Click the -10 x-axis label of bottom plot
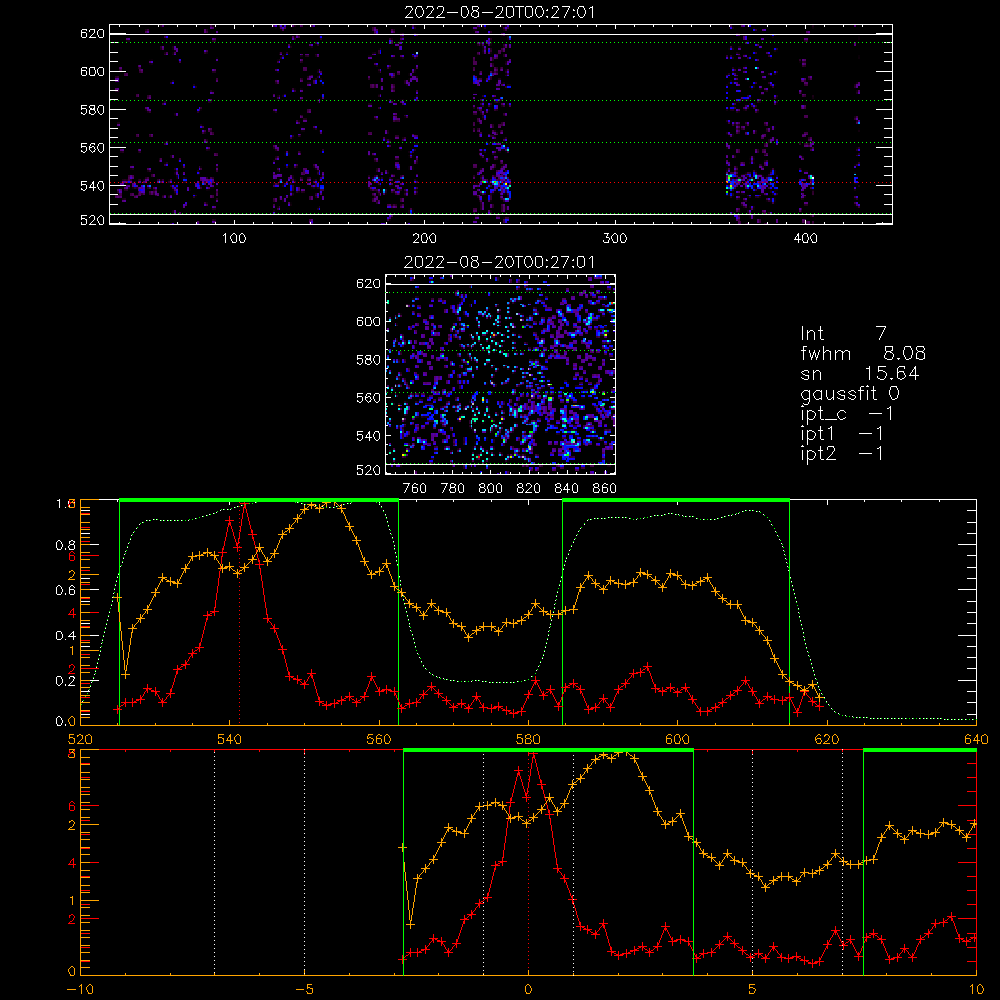 tap(80, 990)
